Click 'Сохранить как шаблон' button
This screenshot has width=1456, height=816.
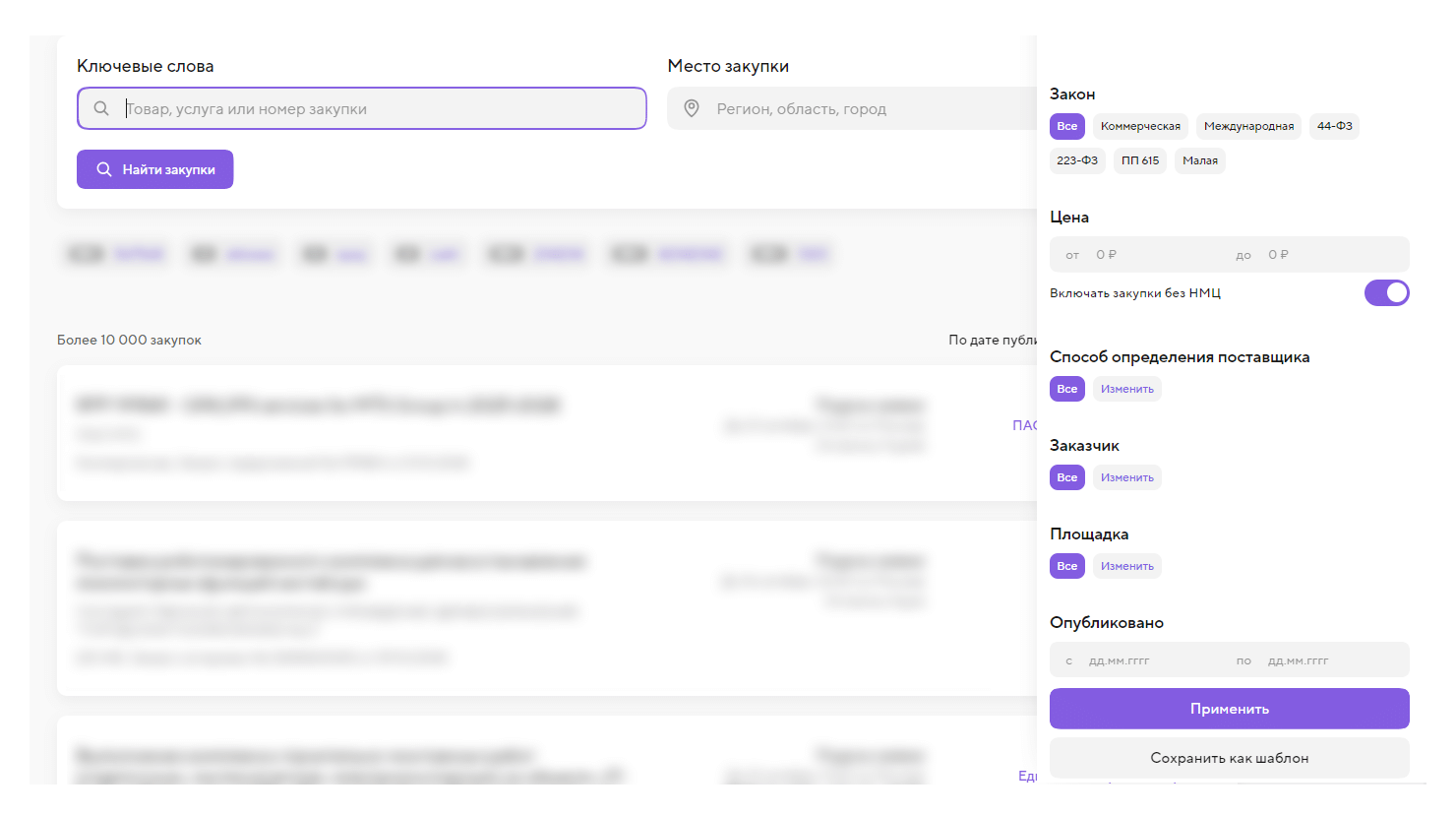point(1229,758)
